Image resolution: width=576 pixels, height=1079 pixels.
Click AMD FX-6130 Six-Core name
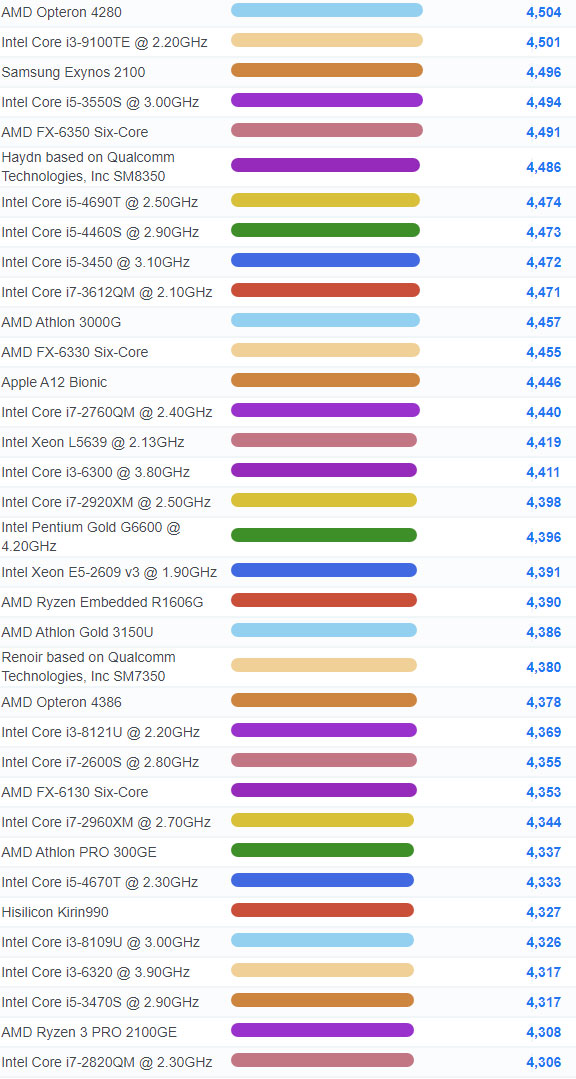tap(75, 793)
